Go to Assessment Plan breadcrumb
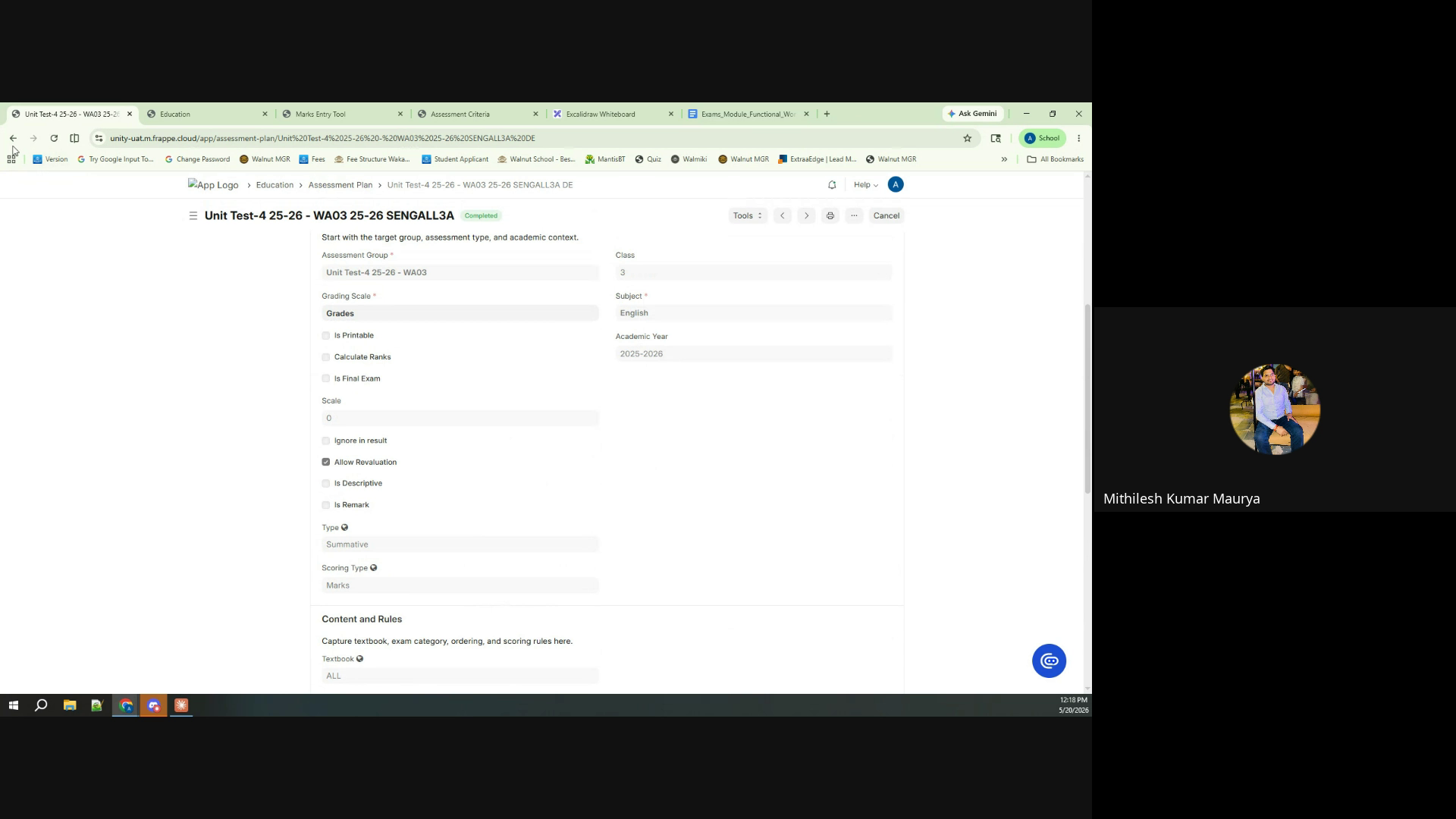 [x=340, y=185]
